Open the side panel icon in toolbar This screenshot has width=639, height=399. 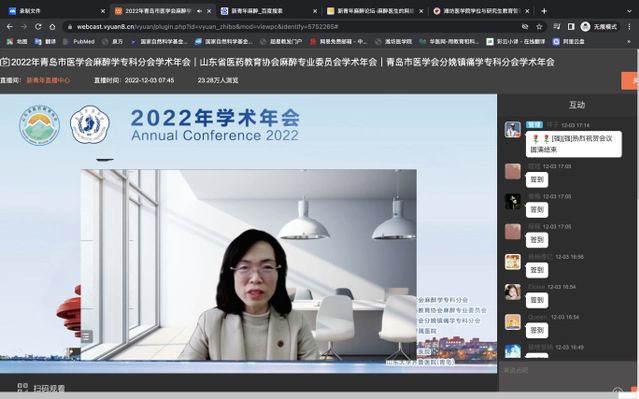click(x=571, y=26)
